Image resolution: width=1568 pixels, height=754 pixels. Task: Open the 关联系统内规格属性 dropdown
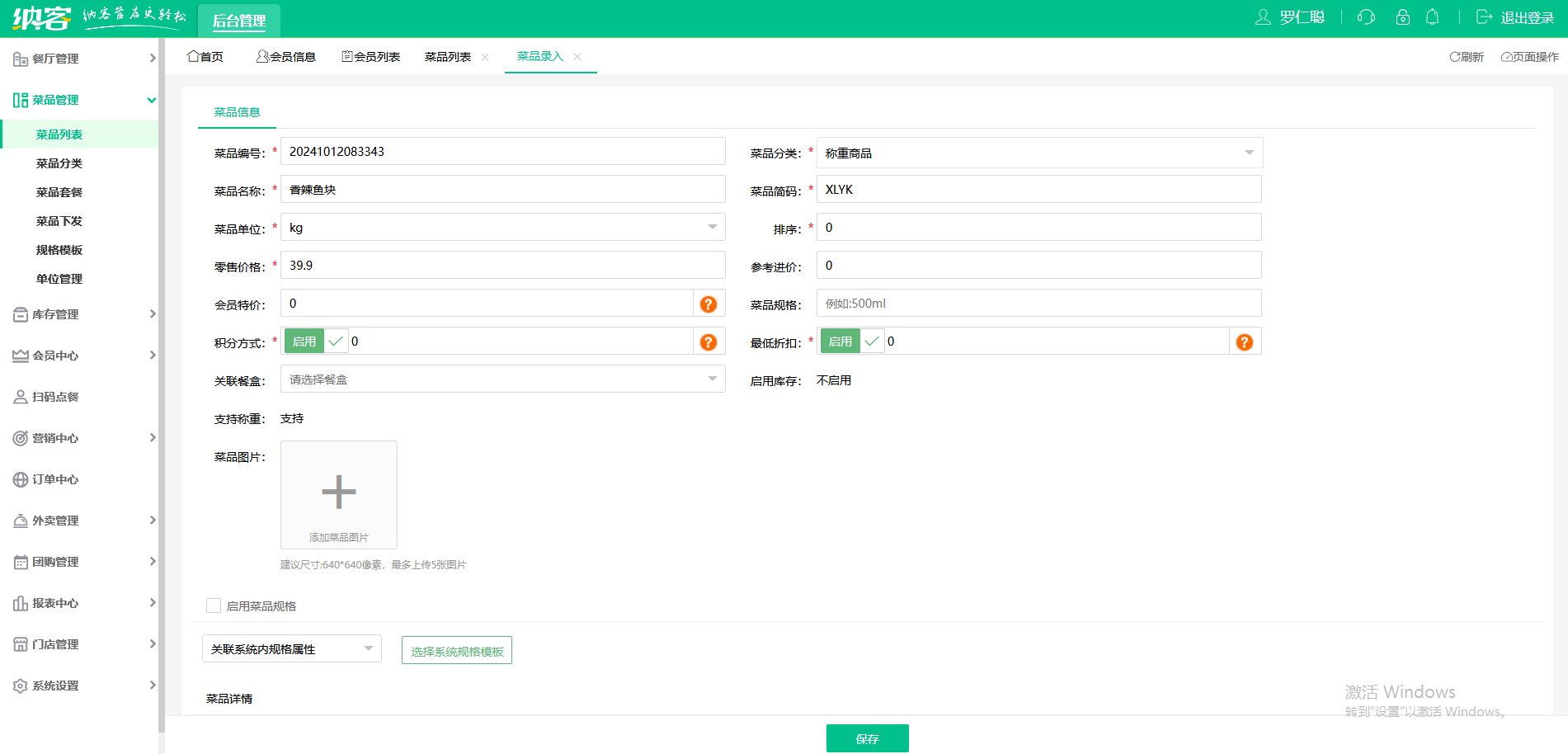tap(292, 649)
